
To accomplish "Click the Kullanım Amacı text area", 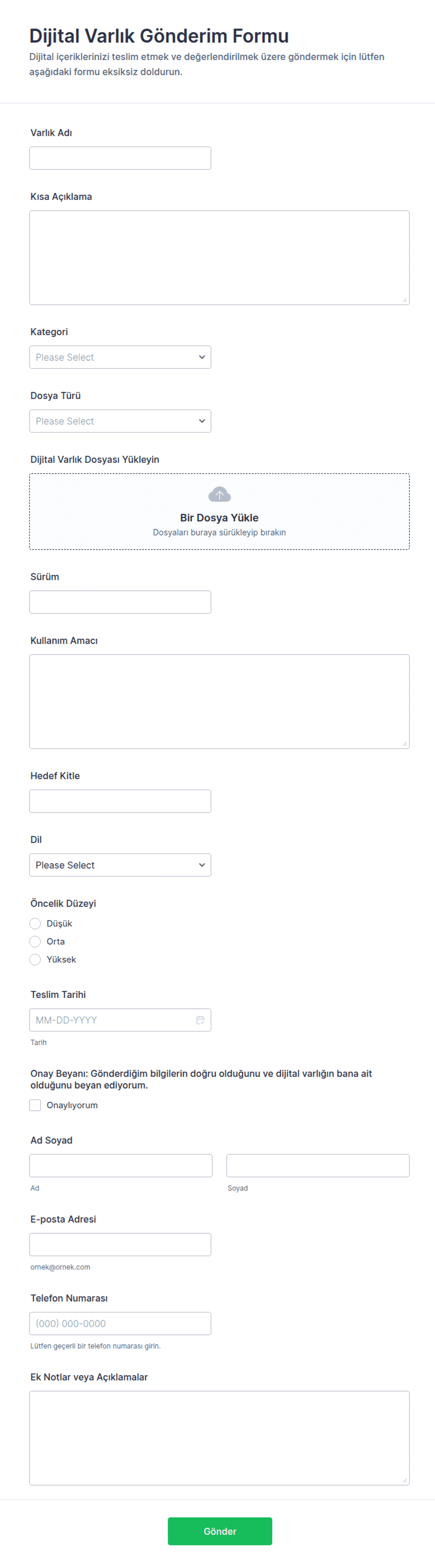I will click(219, 701).
